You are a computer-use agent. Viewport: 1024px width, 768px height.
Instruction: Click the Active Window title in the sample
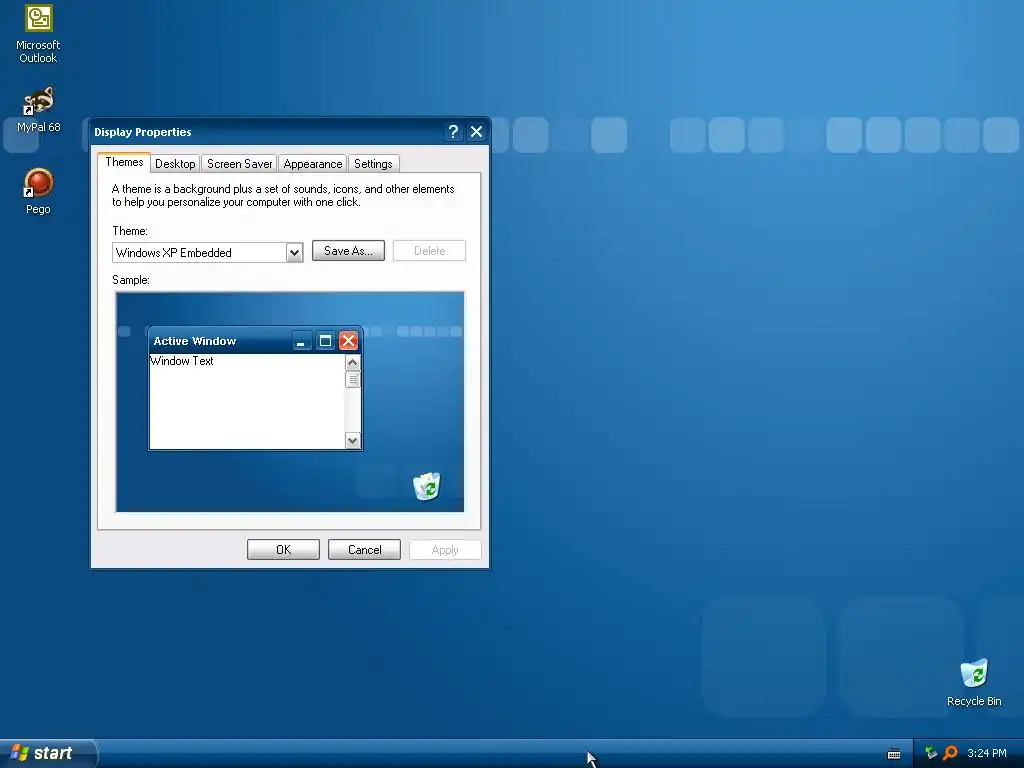195,341
